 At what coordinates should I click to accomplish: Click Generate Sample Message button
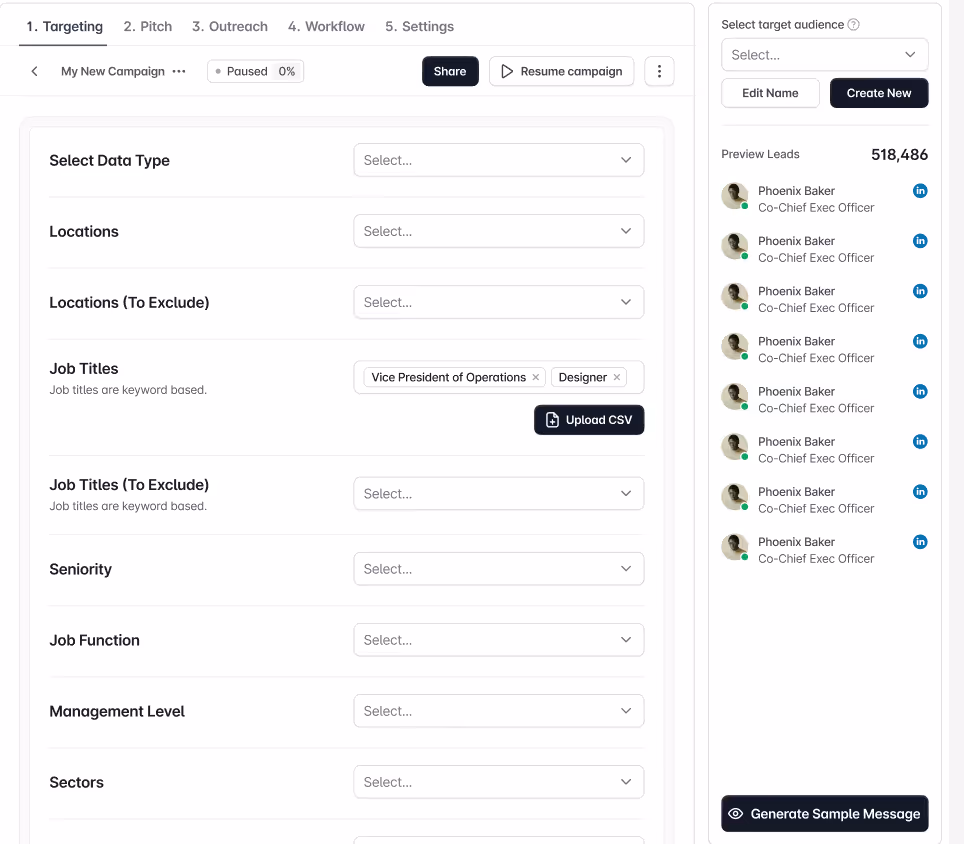pyautogui.click(x=824, y=814)
